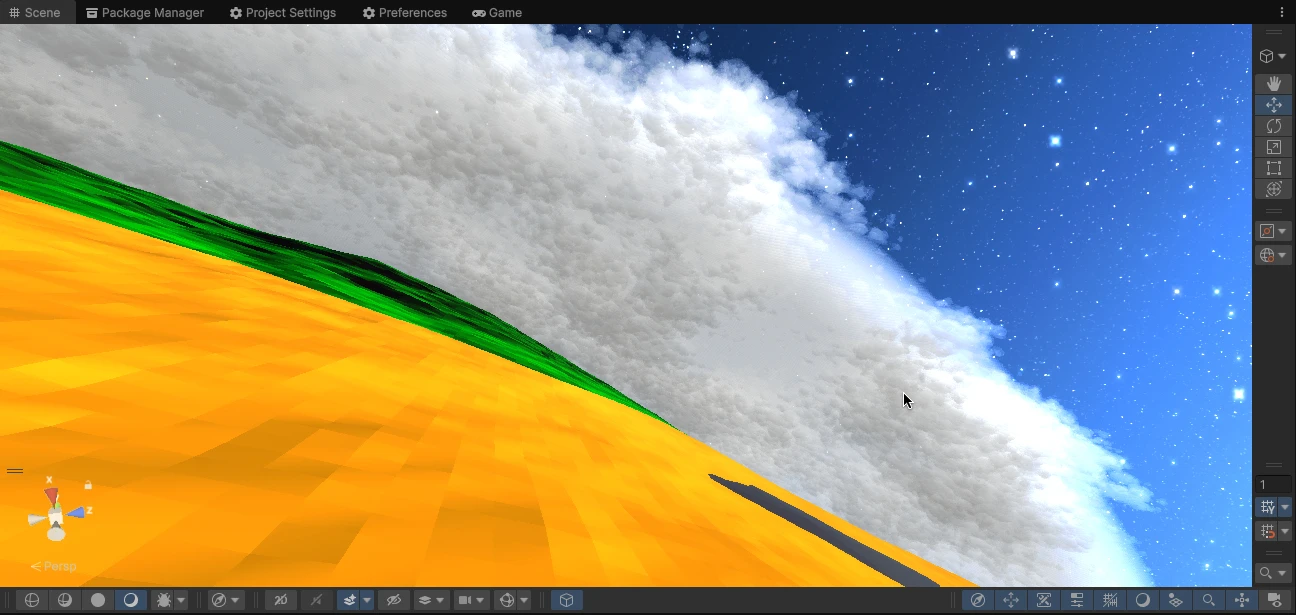This screenshot has width=1296, height=615.
Task: Select the Hand view tool
Action: [x=1273, y=84]
